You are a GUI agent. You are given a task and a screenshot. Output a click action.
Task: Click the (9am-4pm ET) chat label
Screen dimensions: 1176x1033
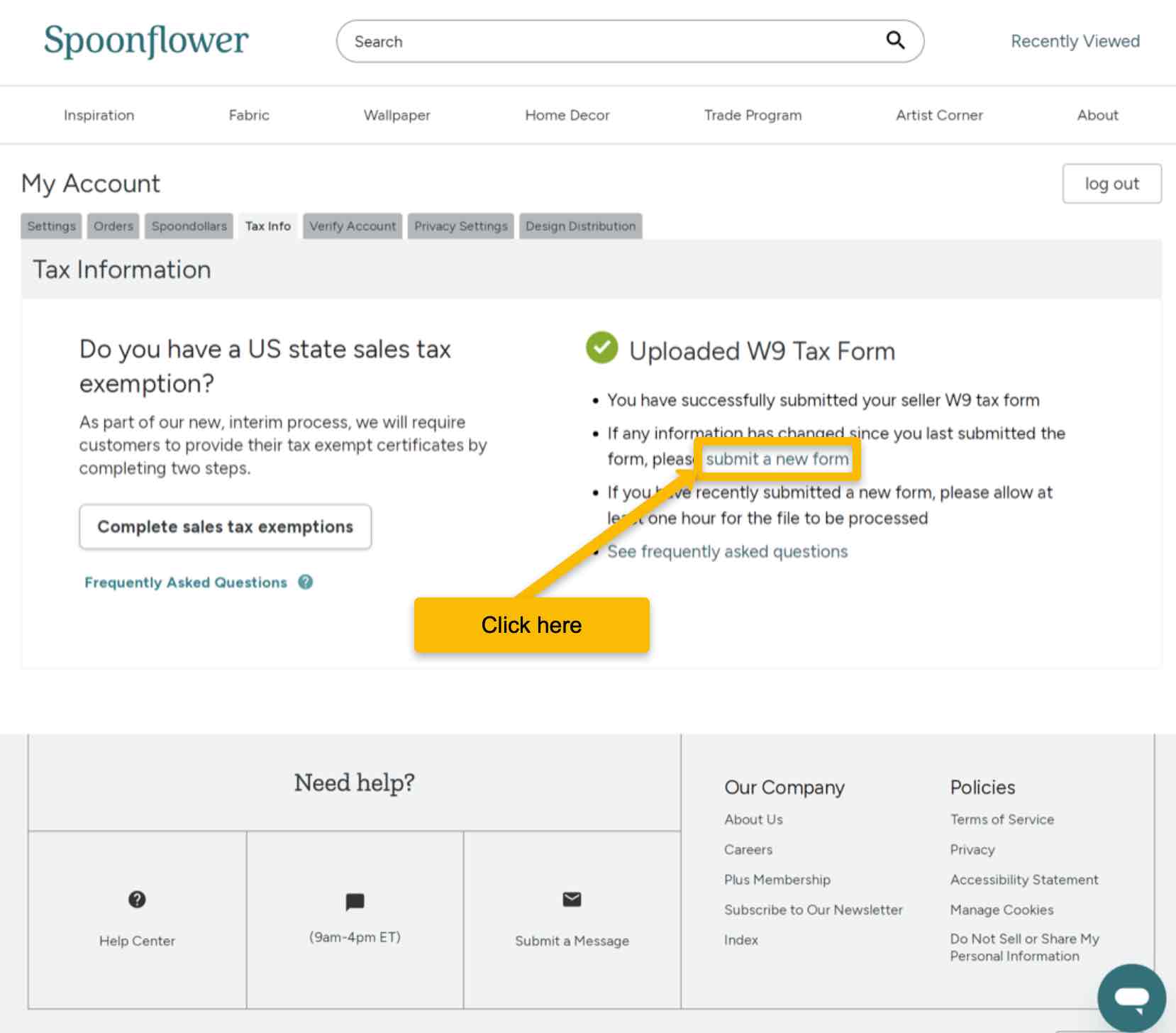point(355,937)
